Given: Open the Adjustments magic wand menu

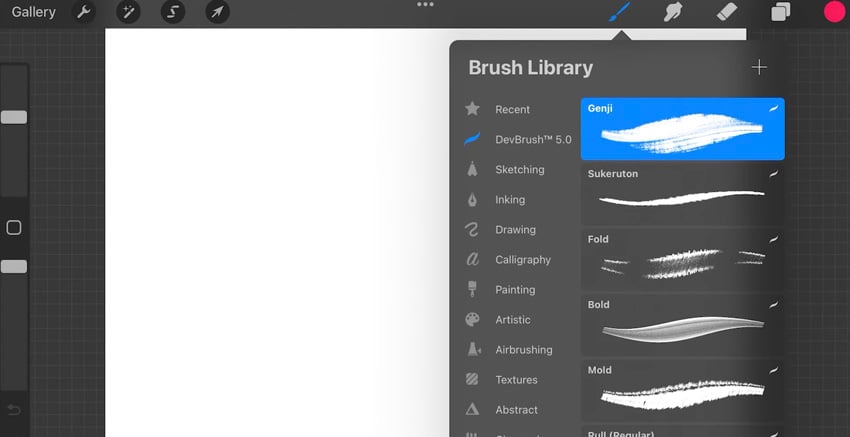Looking at the screenshot, I should (128, 12).
